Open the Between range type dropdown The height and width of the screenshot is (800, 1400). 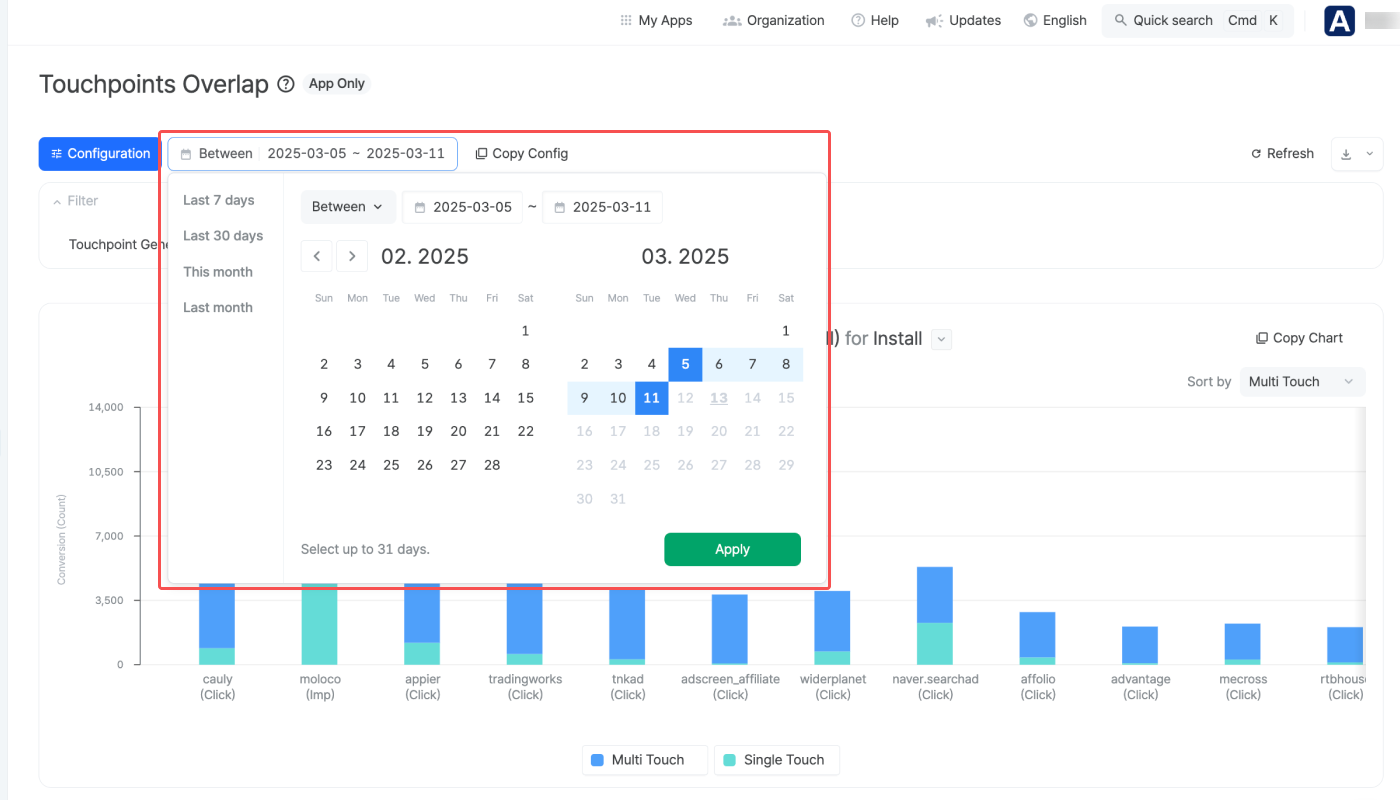348,207
